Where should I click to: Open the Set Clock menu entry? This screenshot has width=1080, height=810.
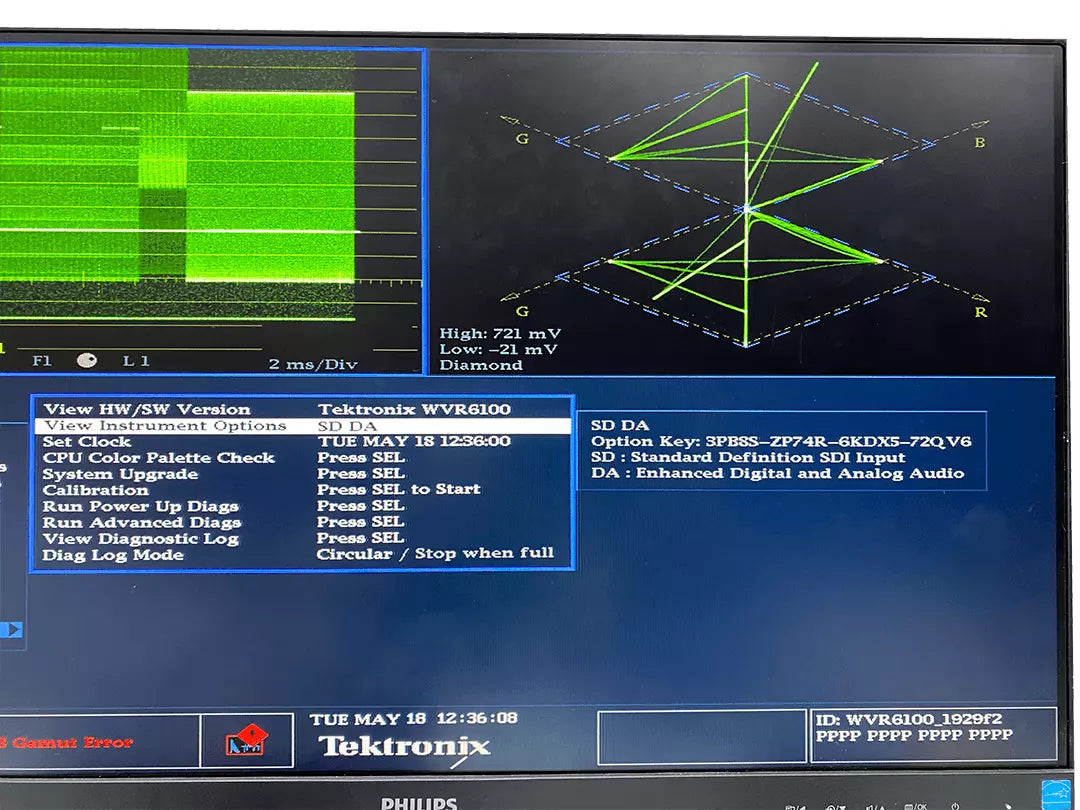point(87,441)
